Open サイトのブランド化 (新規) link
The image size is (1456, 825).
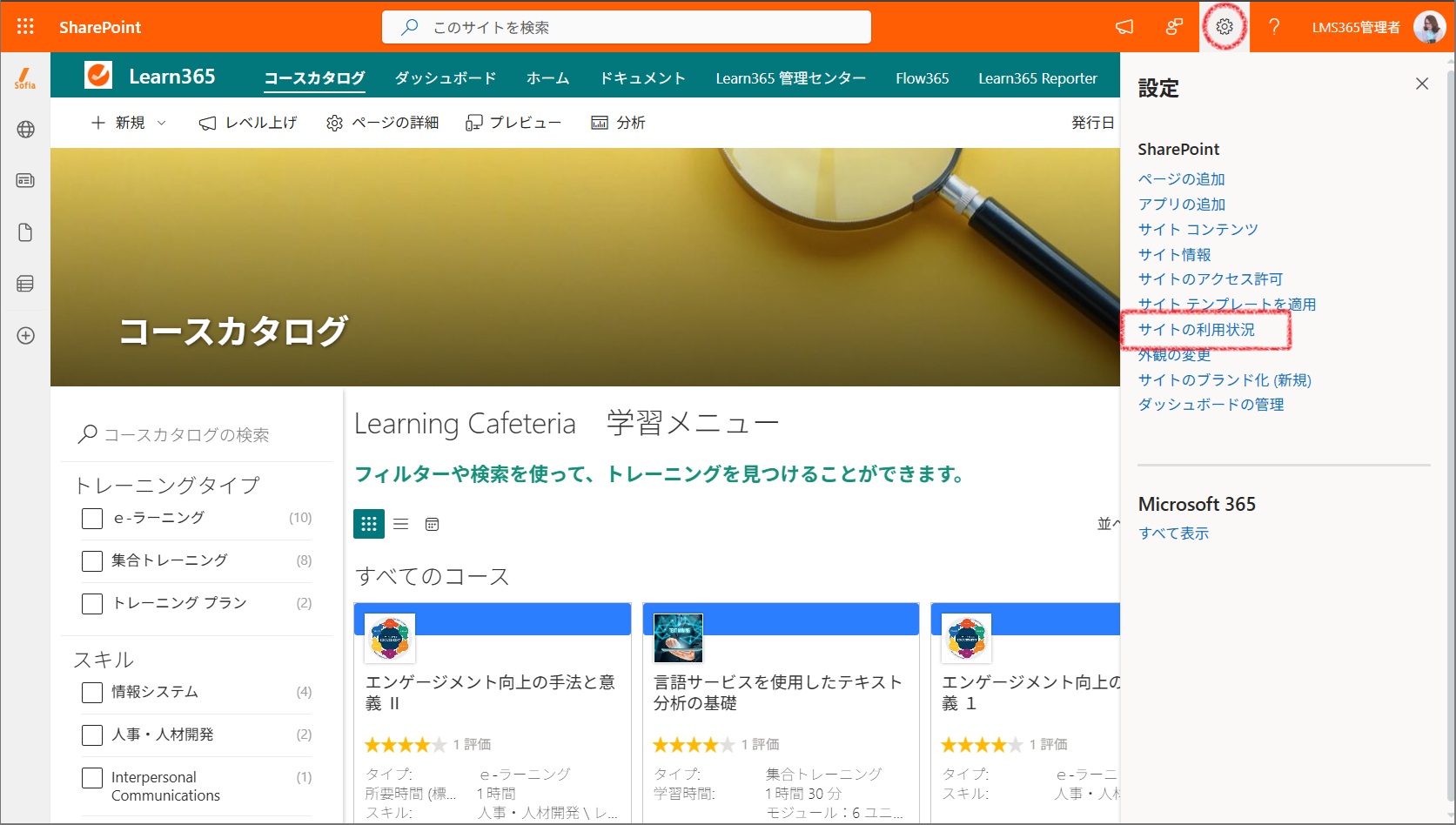[x=1225, y=379]
